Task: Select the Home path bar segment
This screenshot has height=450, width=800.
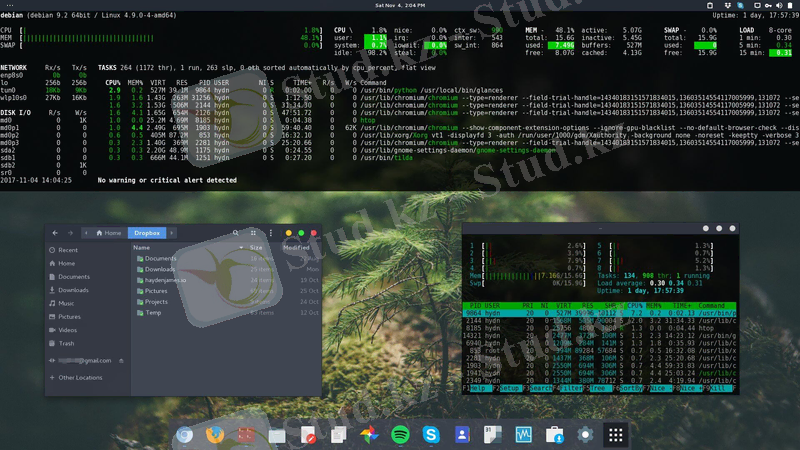Action: pos(109,233)
